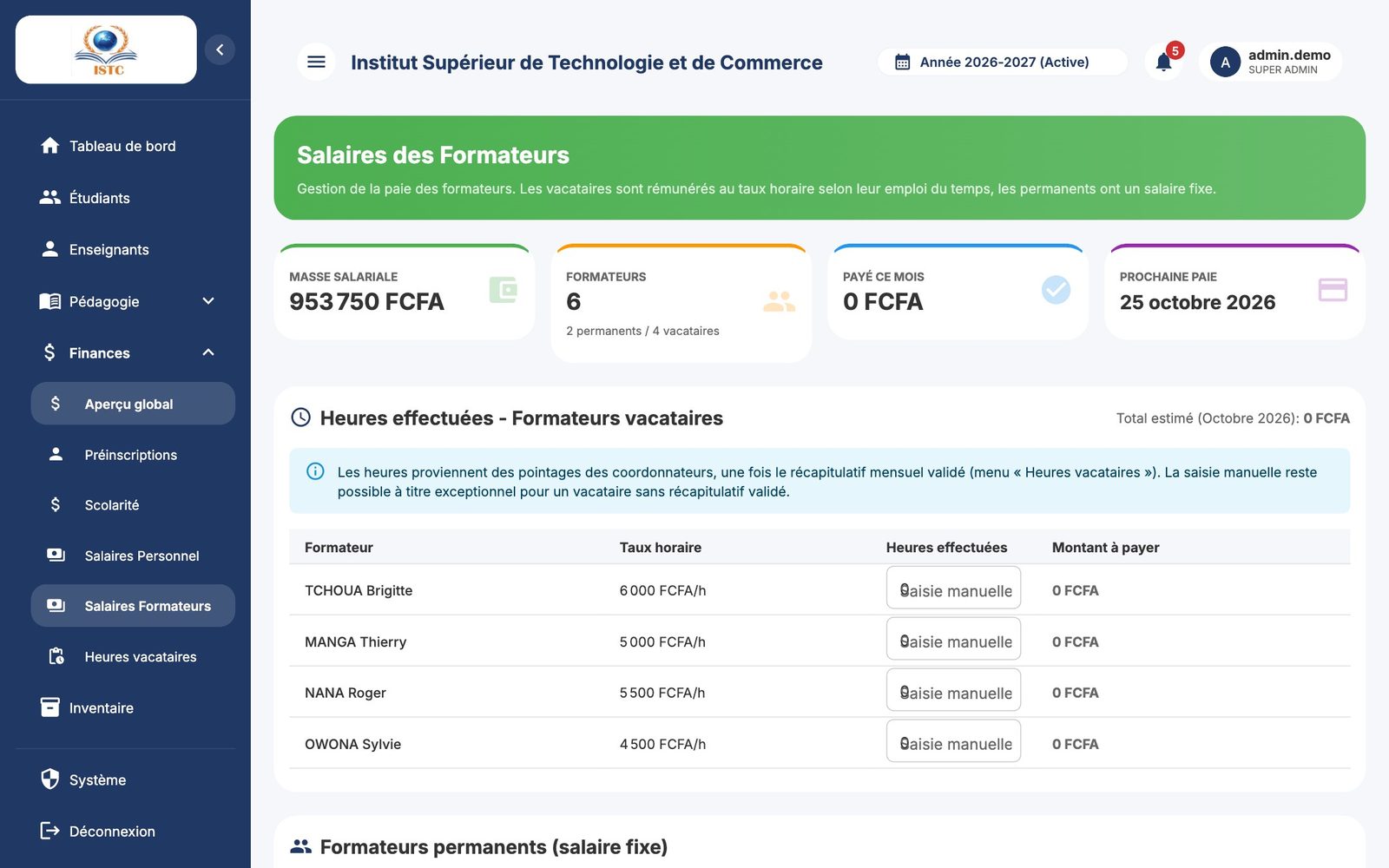Click hours field for NANA Roger
This screenshot has width=1389, height=868.
(953, 691)
